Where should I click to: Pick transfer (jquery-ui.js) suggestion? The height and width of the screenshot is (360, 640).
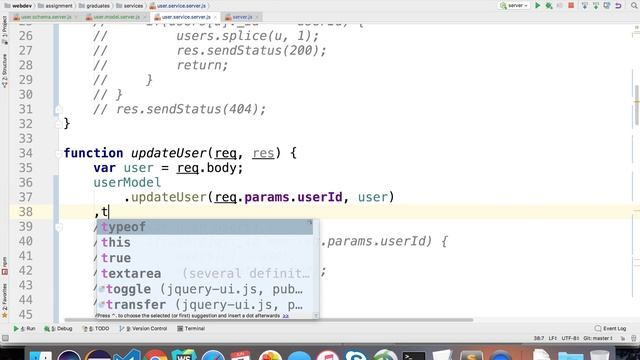click(x=204, y=304)
